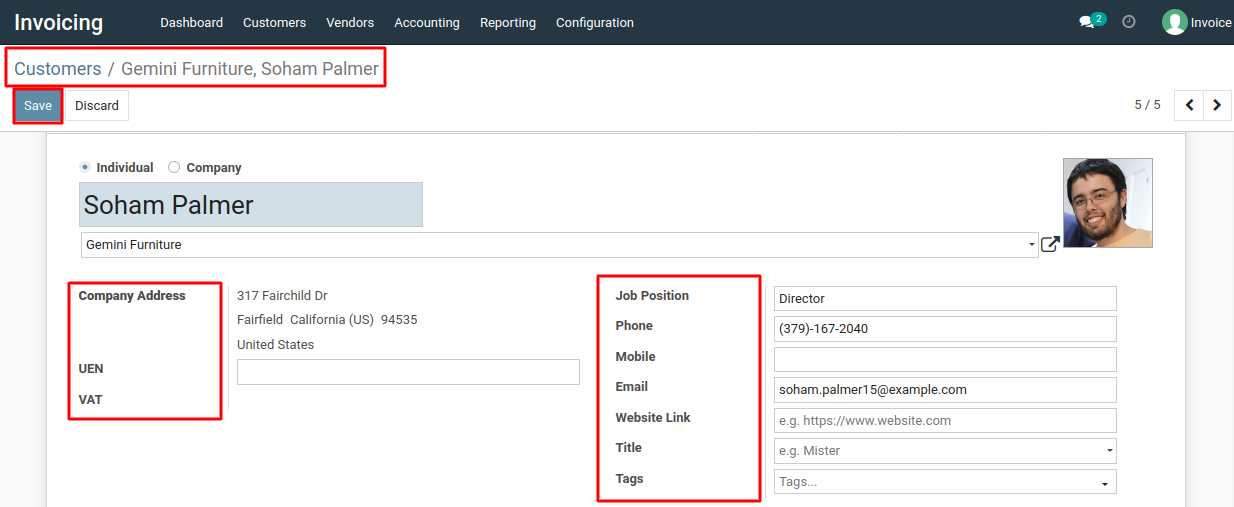Viewport: 1234px width, 507px height.
Task: Click the VAT label
Action: [x=90, y=400]
